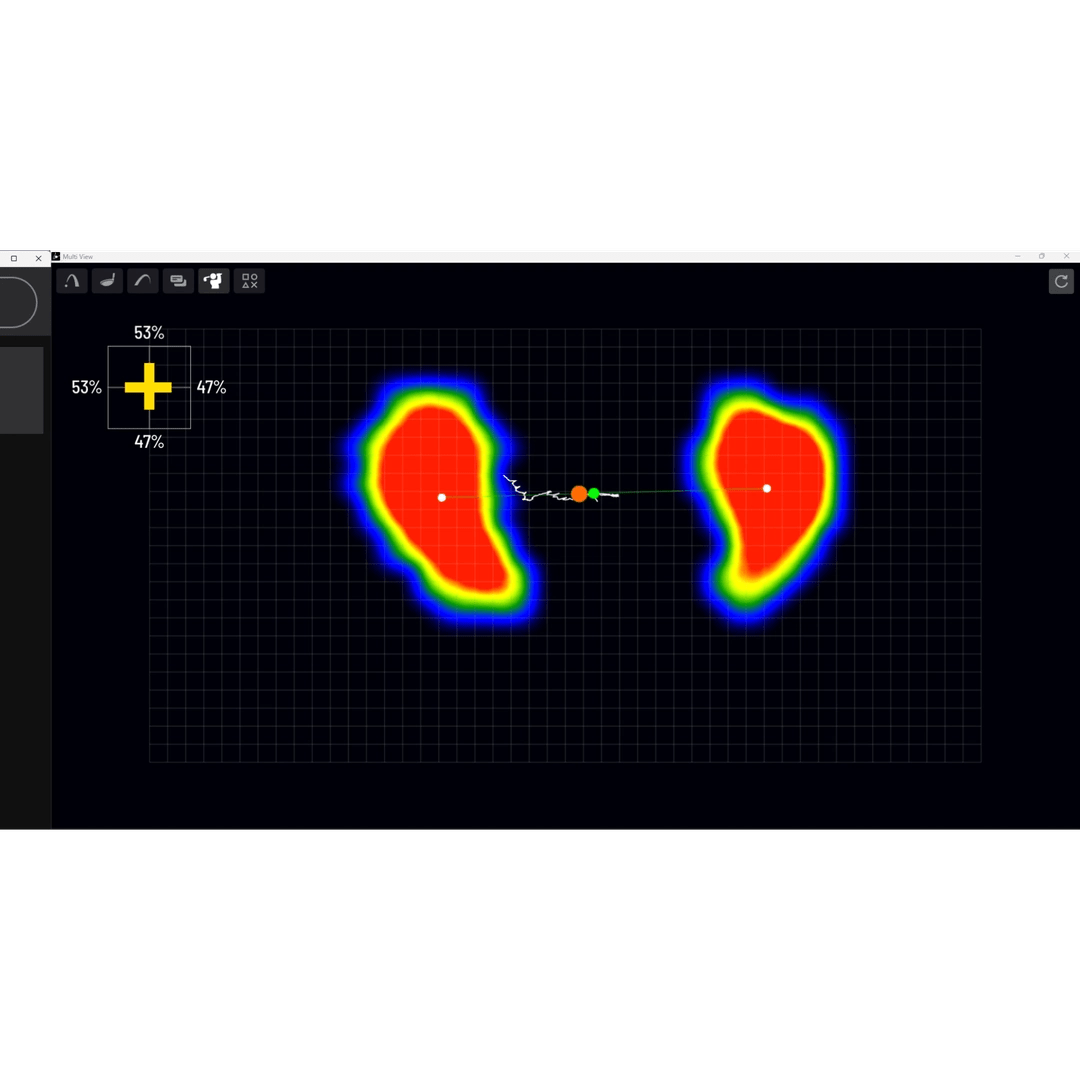Viewport: 1080px width, 1080px height.
Task: Switch to the shot curve view icon
Action: point(143,281)
